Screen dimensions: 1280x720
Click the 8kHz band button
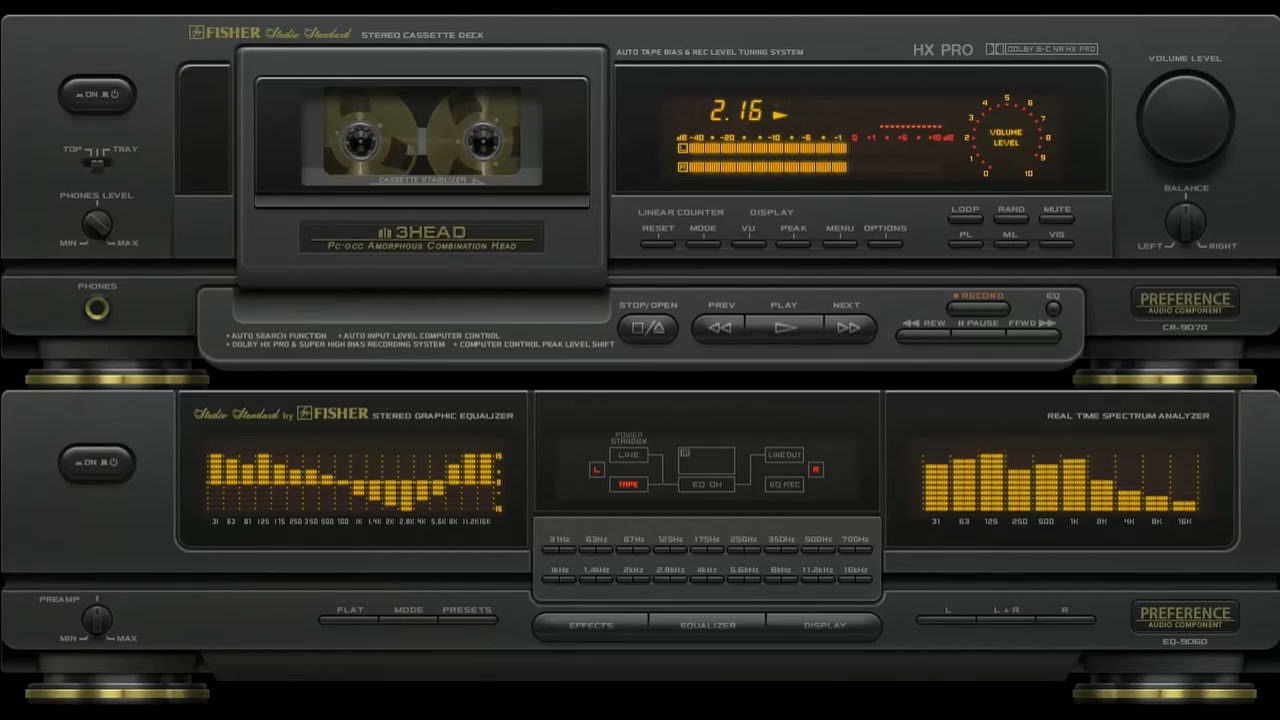tap(781, 579)
